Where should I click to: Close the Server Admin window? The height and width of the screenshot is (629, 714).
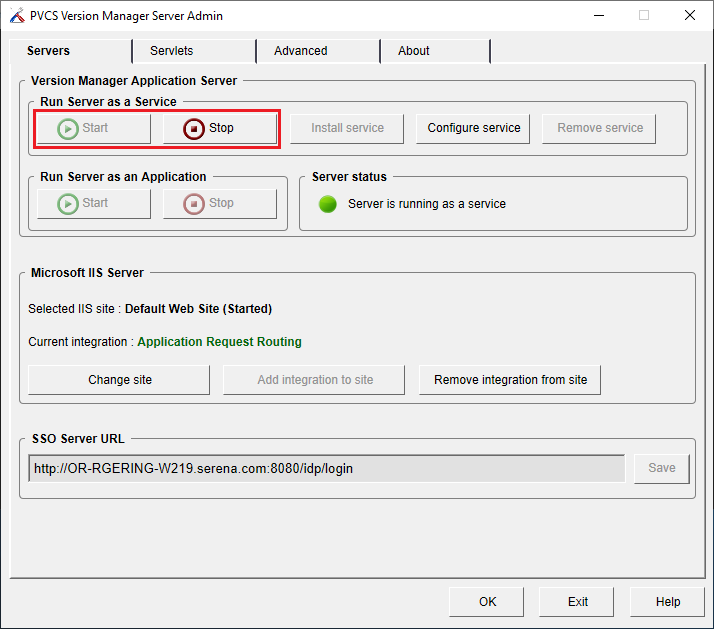pos(690,15)
